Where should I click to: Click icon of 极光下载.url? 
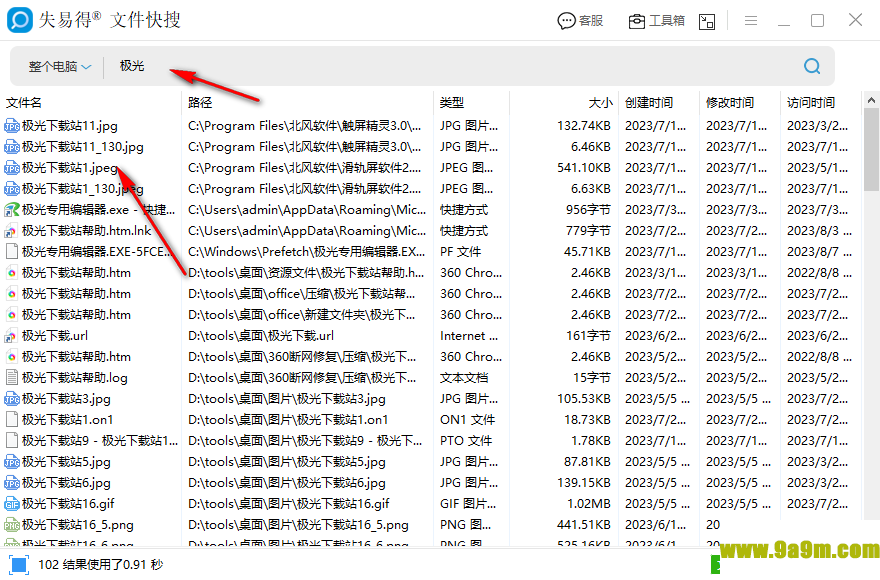coord(12,336)
